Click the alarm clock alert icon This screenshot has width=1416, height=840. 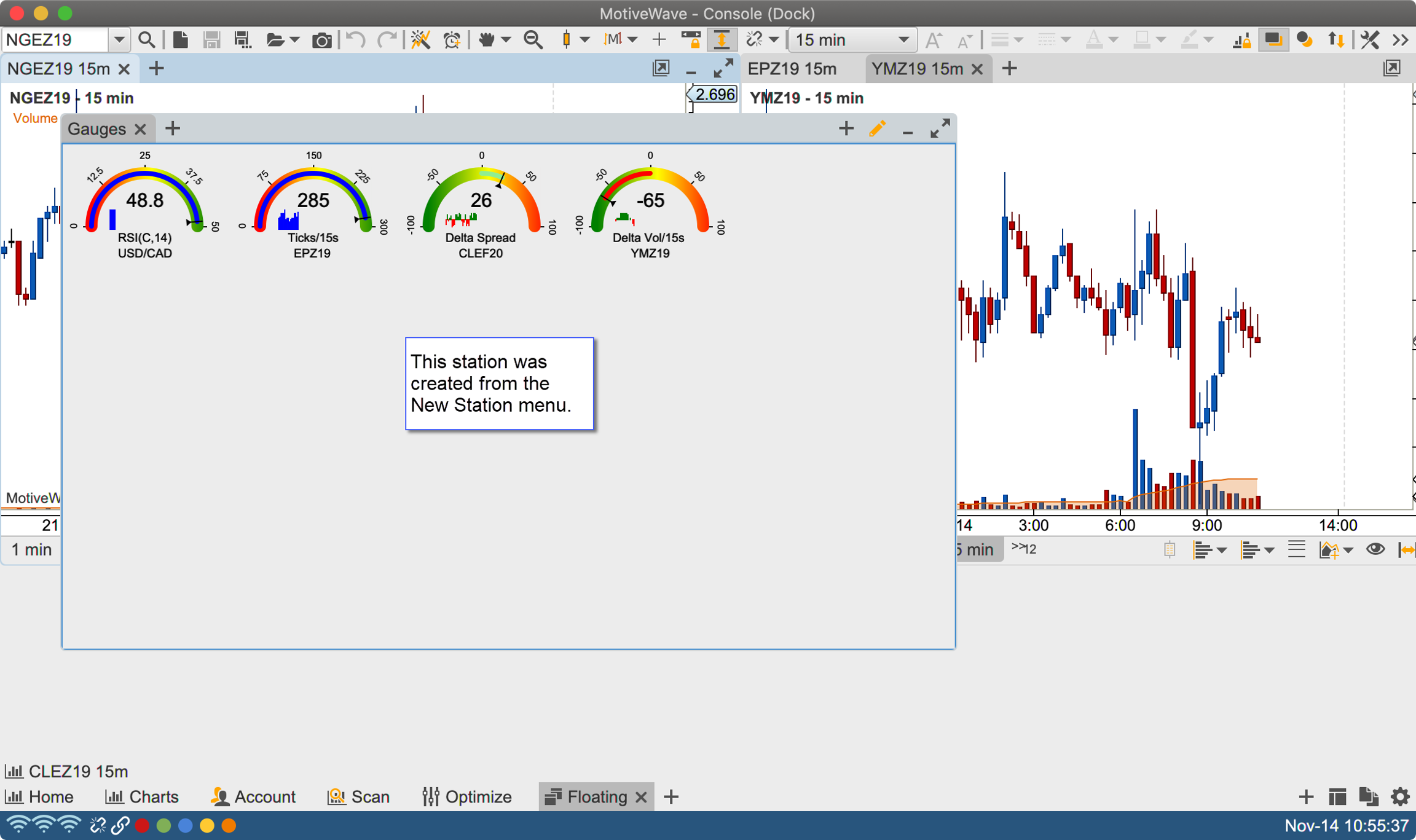[452, 40]
